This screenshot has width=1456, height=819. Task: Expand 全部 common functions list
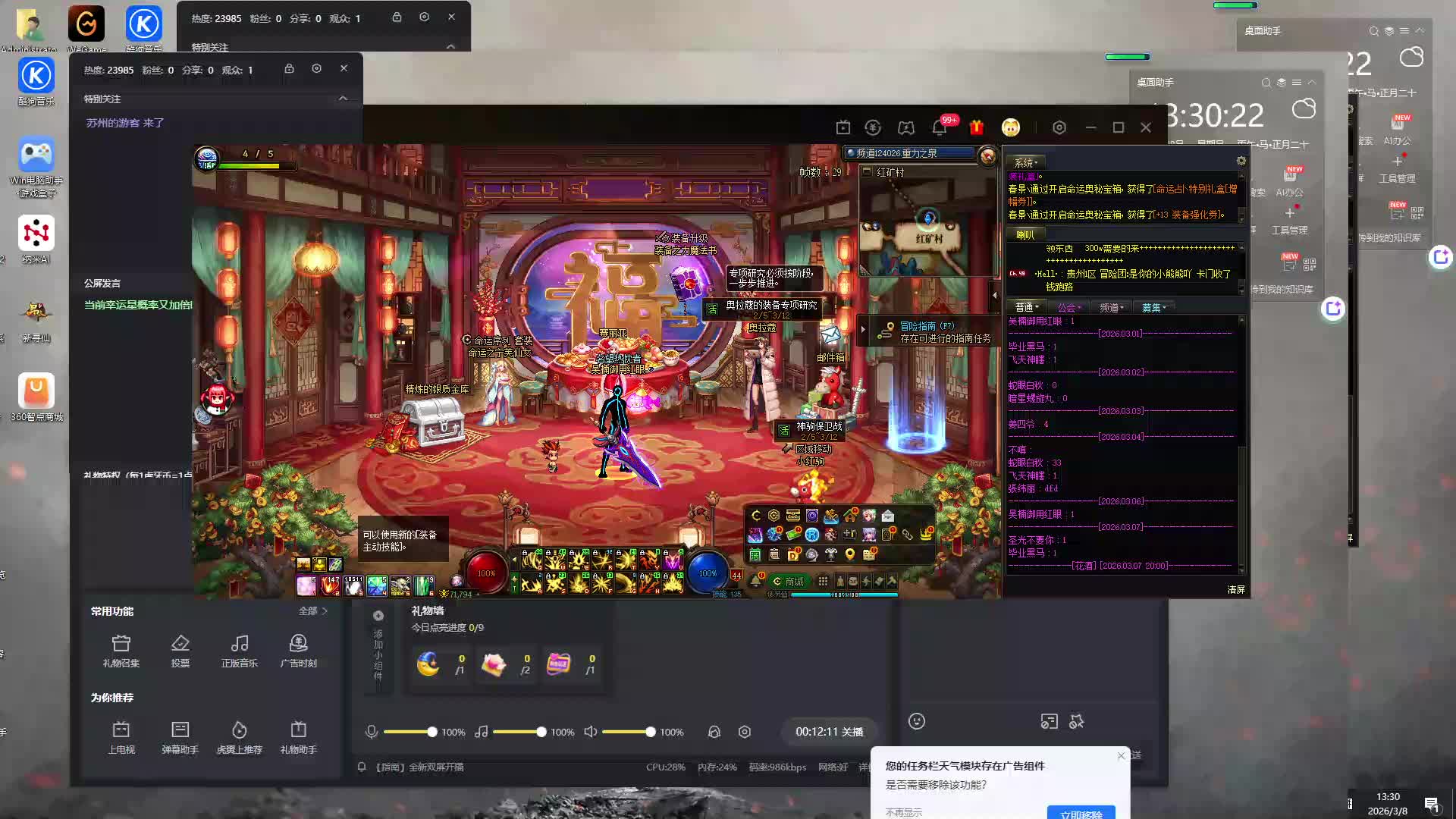pyautogui.click(x=312, y=610)
